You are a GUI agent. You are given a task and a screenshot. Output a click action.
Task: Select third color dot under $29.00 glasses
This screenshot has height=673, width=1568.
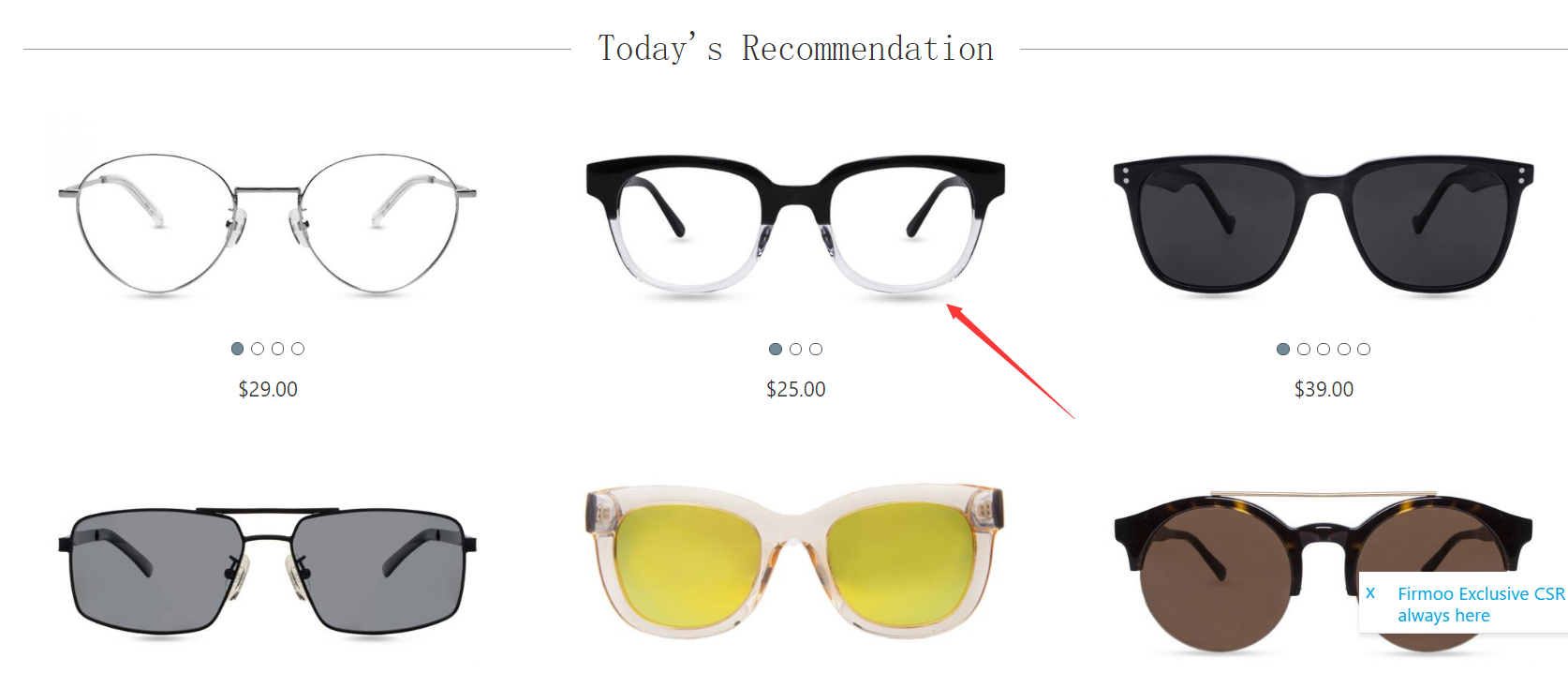[277, 349]
